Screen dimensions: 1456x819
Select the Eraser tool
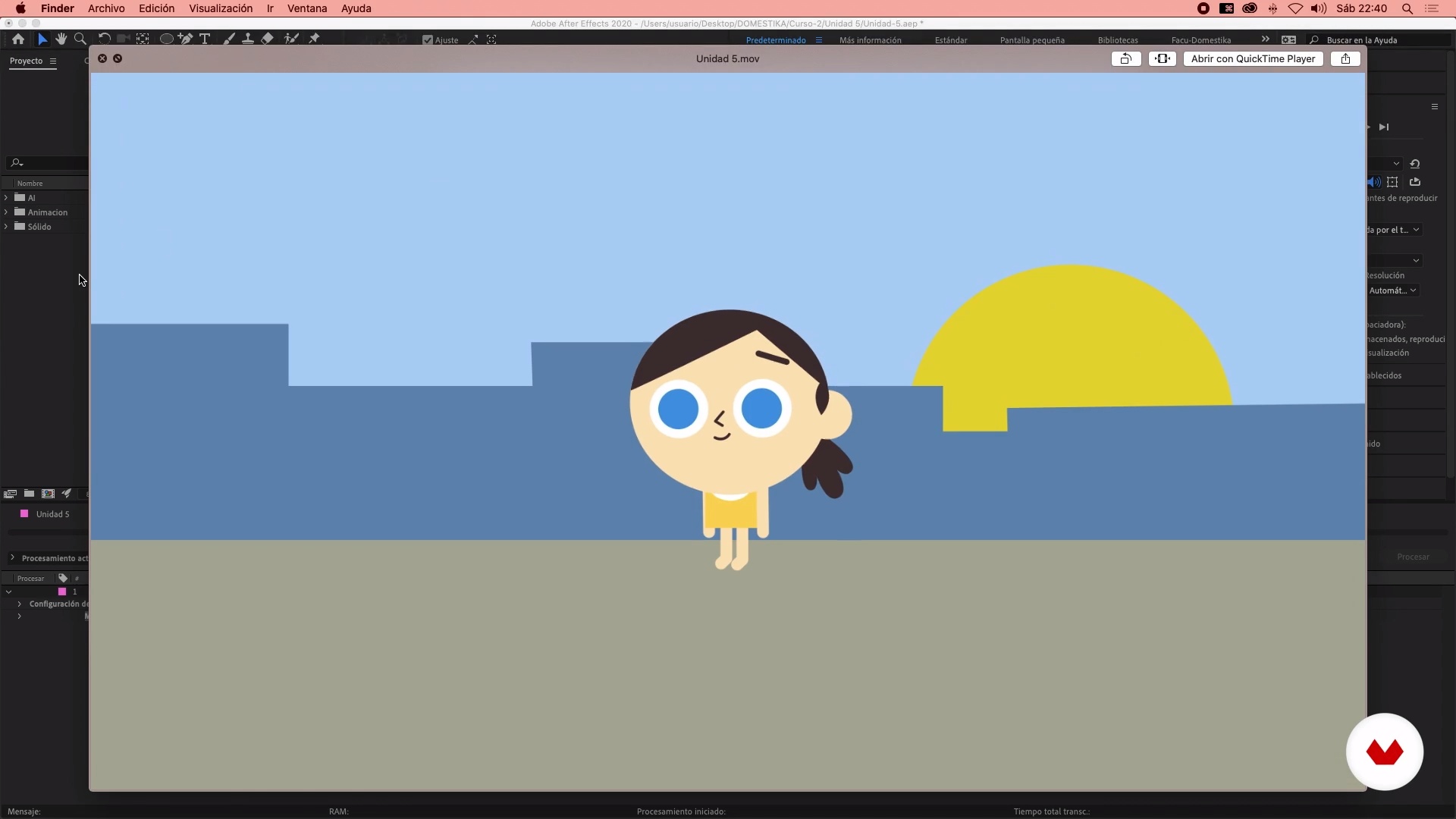(267, 39)
